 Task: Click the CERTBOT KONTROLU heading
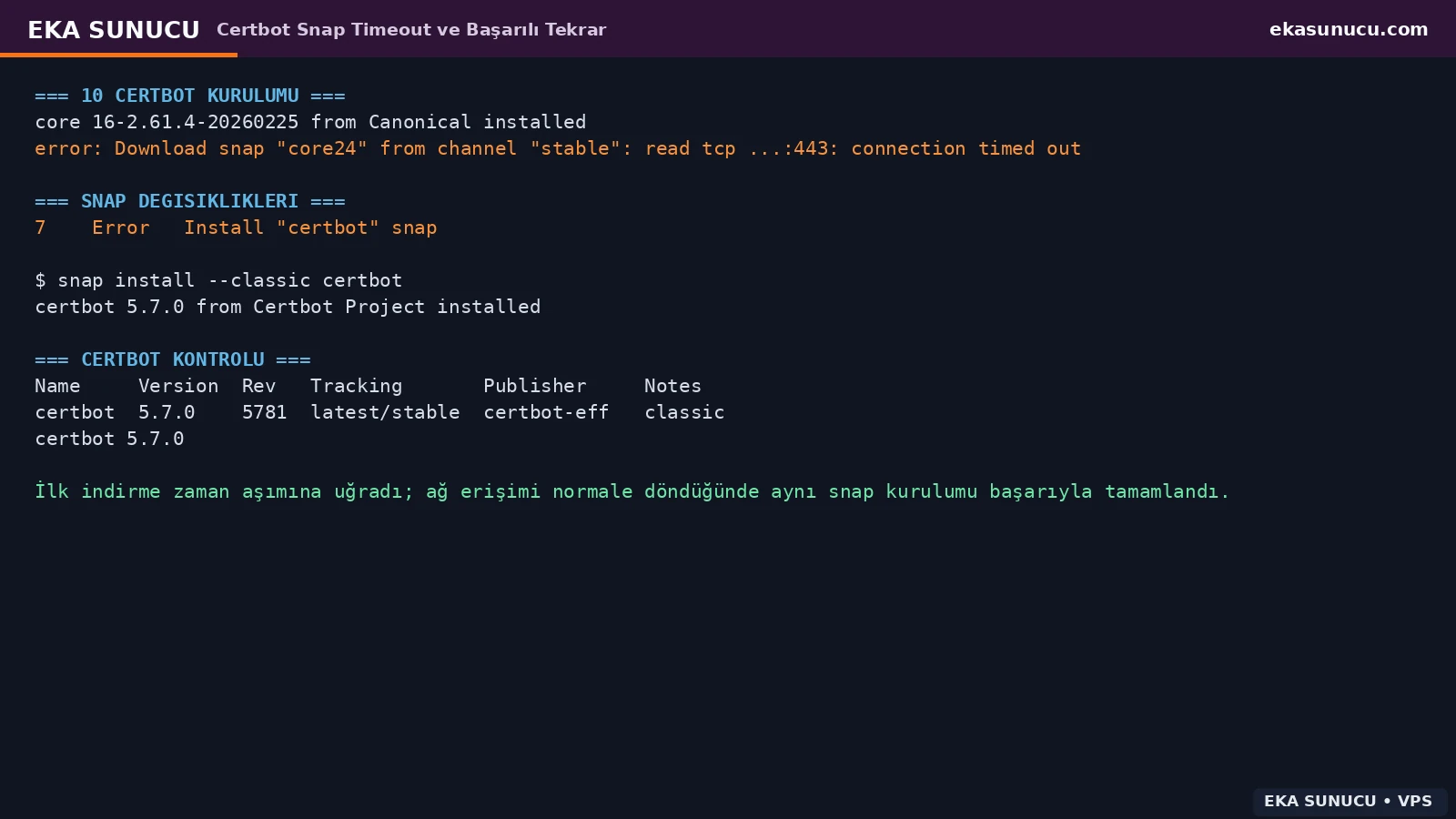click(x=173, y=359)
